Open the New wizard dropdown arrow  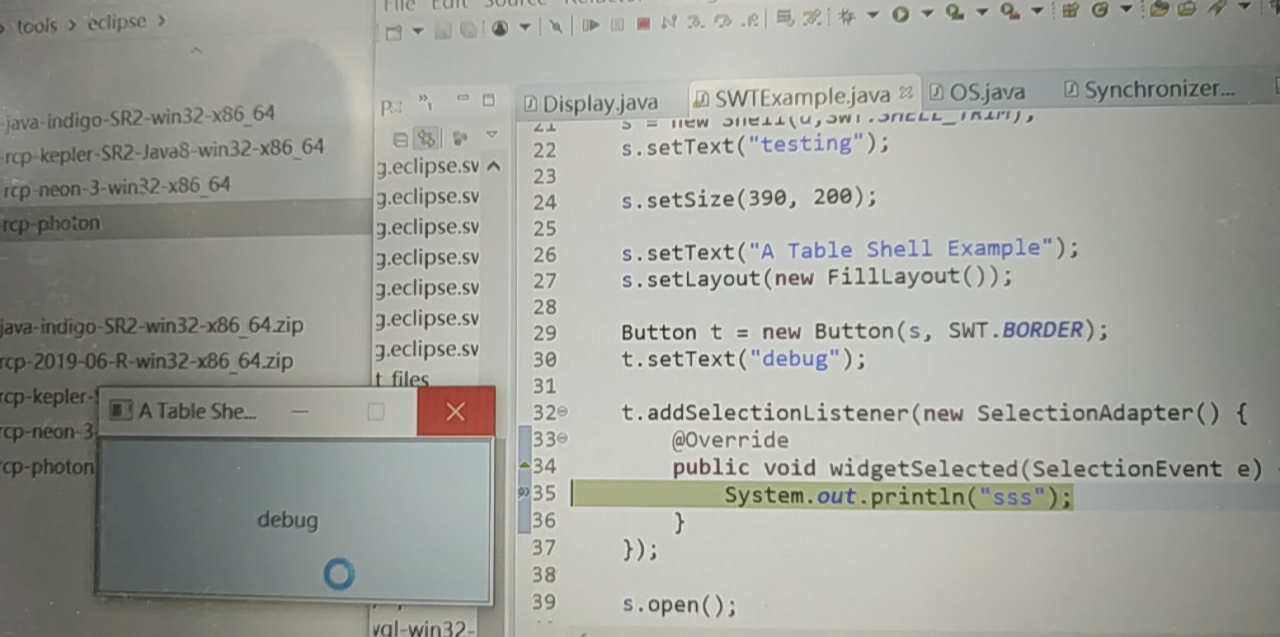click(x=418, y=30)
